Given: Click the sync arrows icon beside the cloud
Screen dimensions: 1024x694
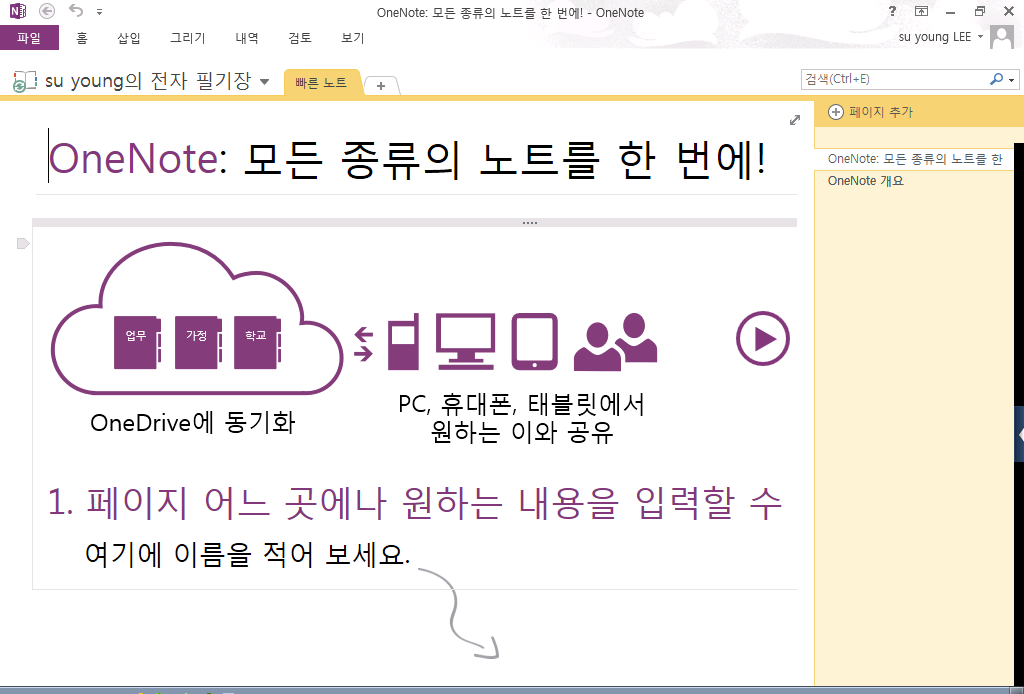Looking at the screenshot, I should click(363, 343).
